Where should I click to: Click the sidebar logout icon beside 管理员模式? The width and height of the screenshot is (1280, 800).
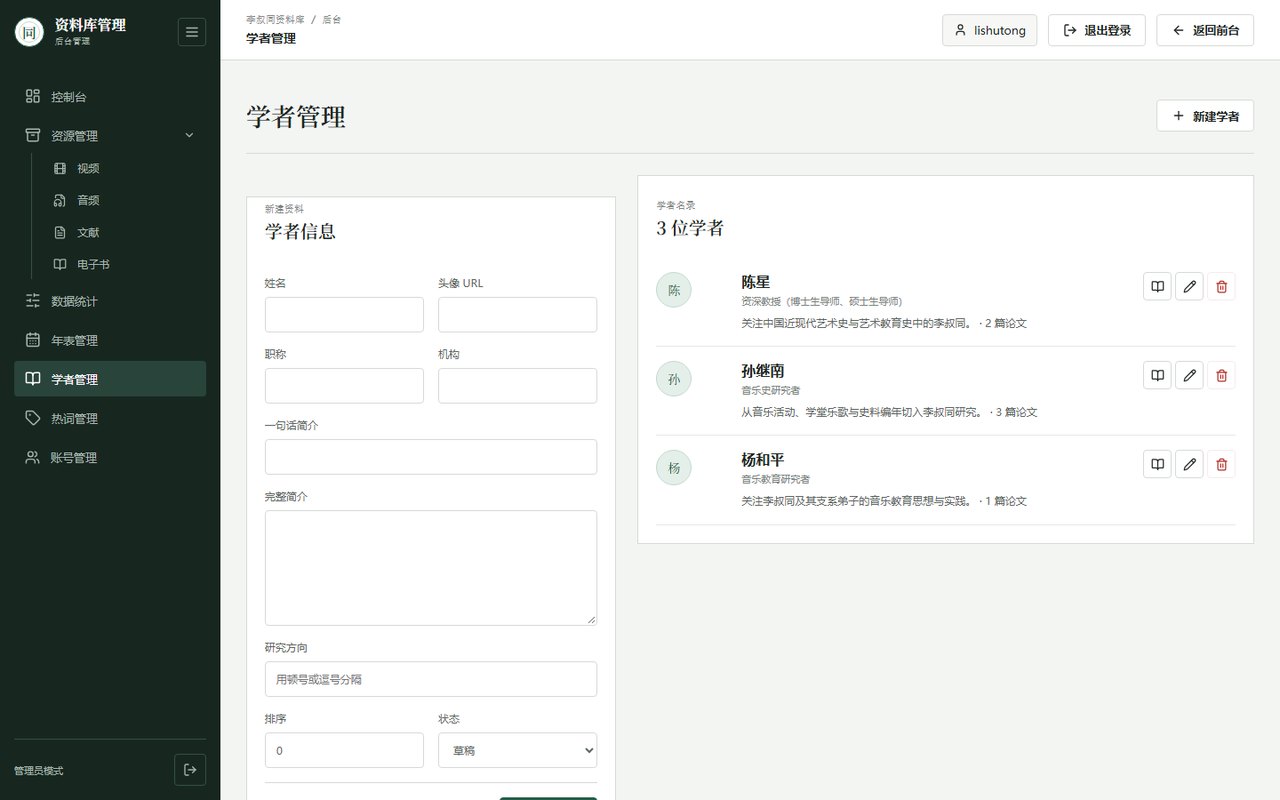click(190, 770)
